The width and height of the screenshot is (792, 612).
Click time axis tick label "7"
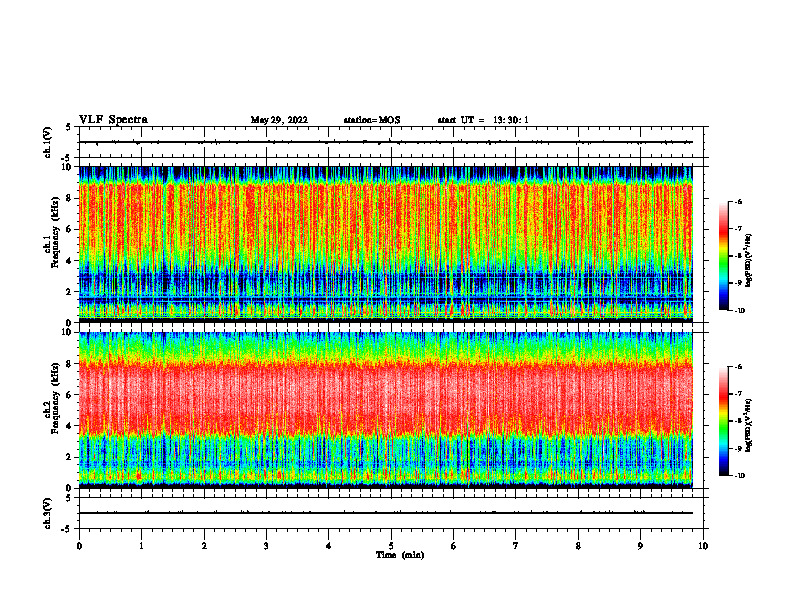coord(516,546)
